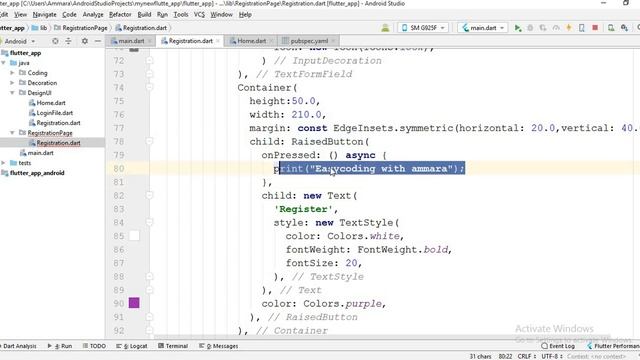
Task: Open the Code menu
Action: pyautogui.click(x=69, y=15)
